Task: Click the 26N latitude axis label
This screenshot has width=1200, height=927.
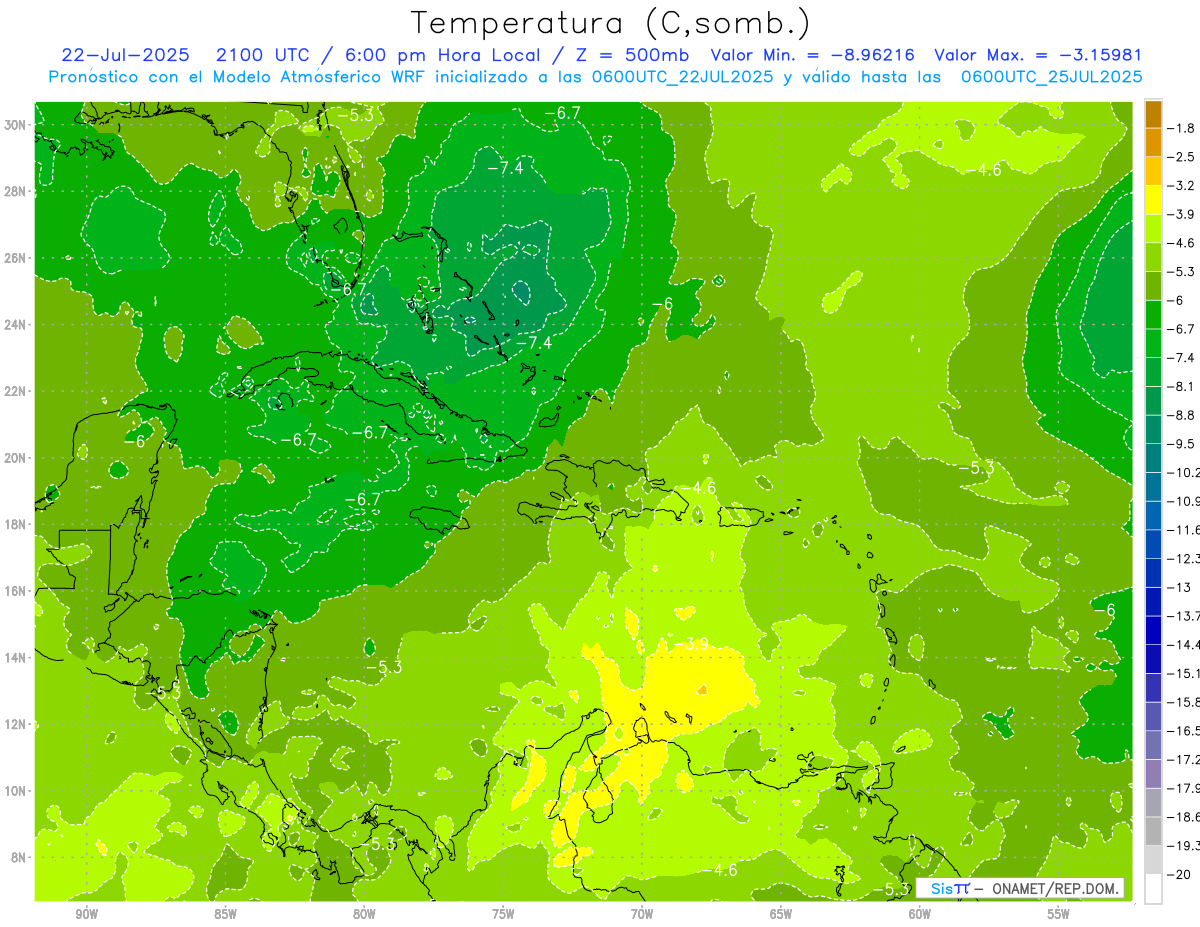Action: point(17,258)
